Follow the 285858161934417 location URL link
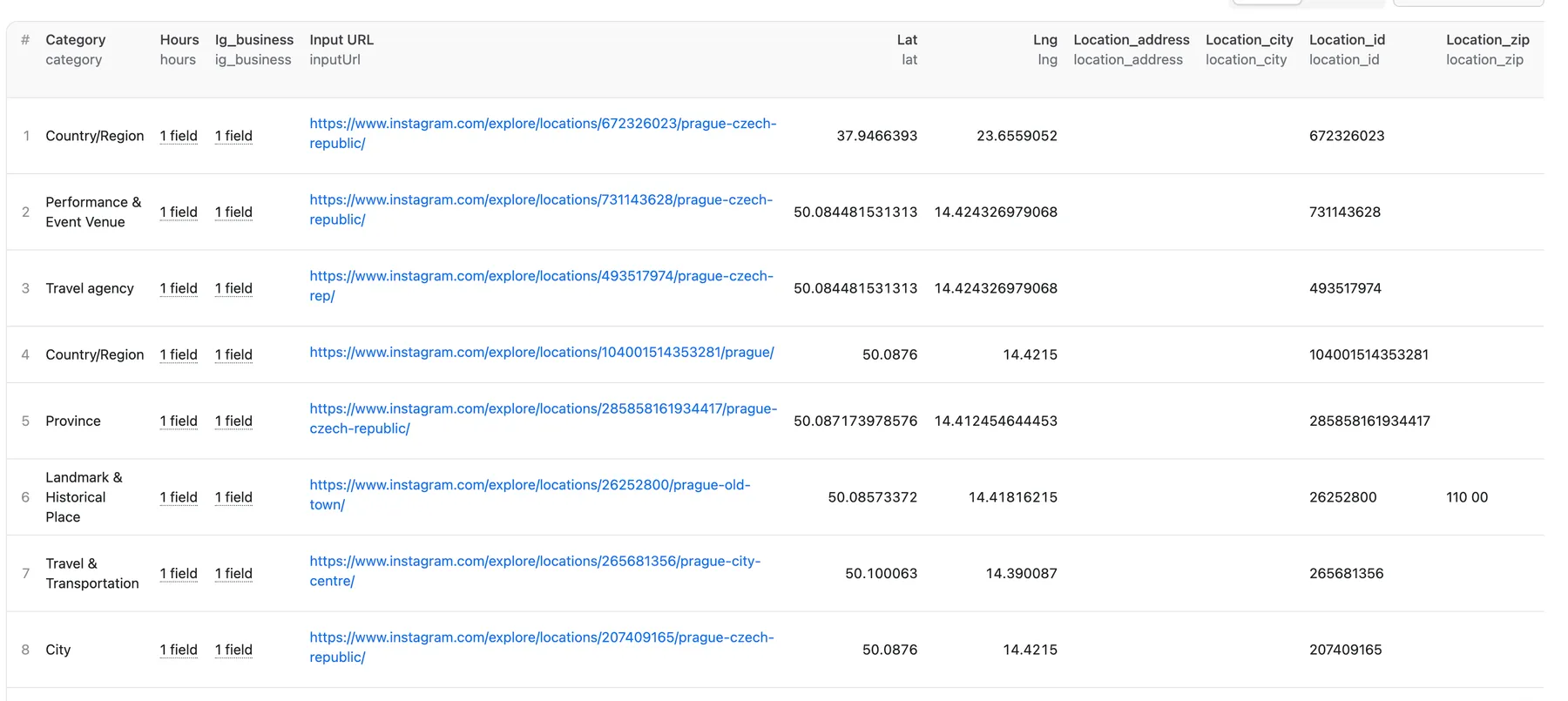The width and height of the screenshot is (1568, 701). coord(542,409)
